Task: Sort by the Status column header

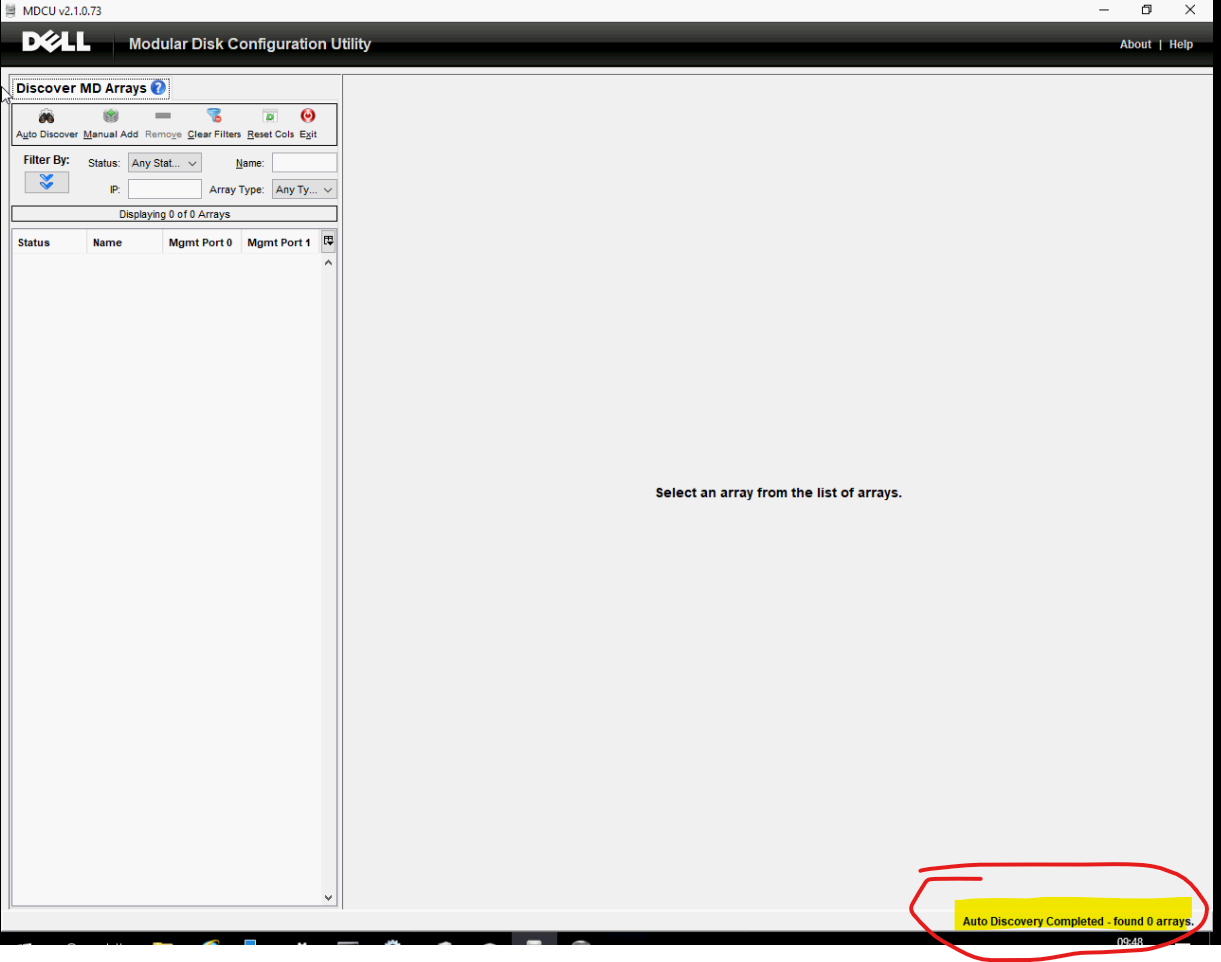Action: (48, 242)
